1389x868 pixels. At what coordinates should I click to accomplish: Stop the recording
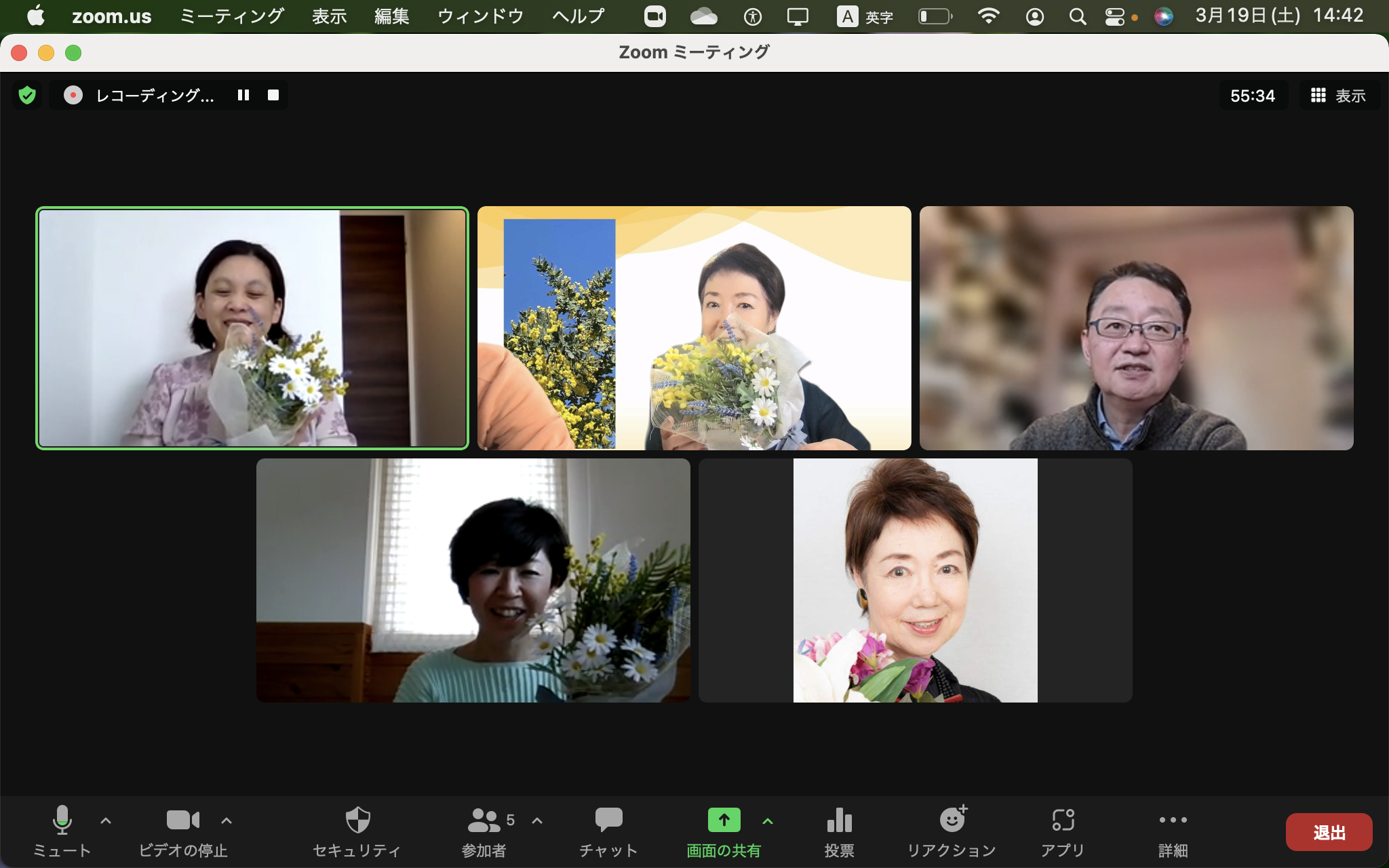coord(273,95)
